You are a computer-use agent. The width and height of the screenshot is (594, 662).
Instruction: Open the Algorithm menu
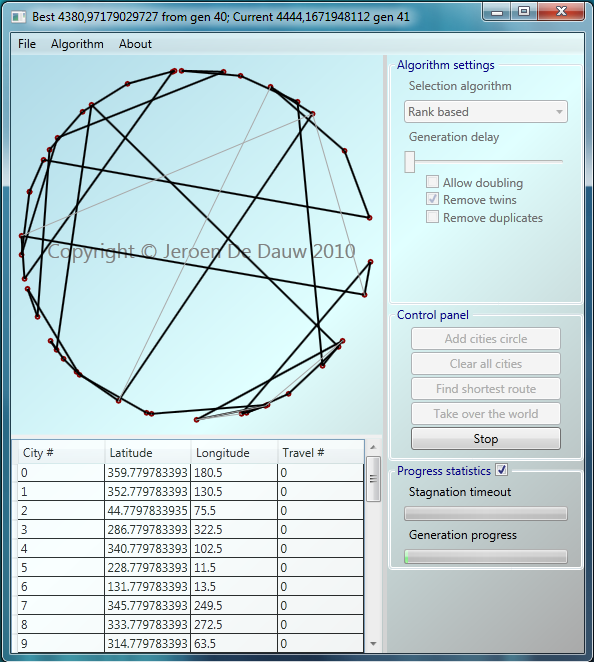coord(77,44)
